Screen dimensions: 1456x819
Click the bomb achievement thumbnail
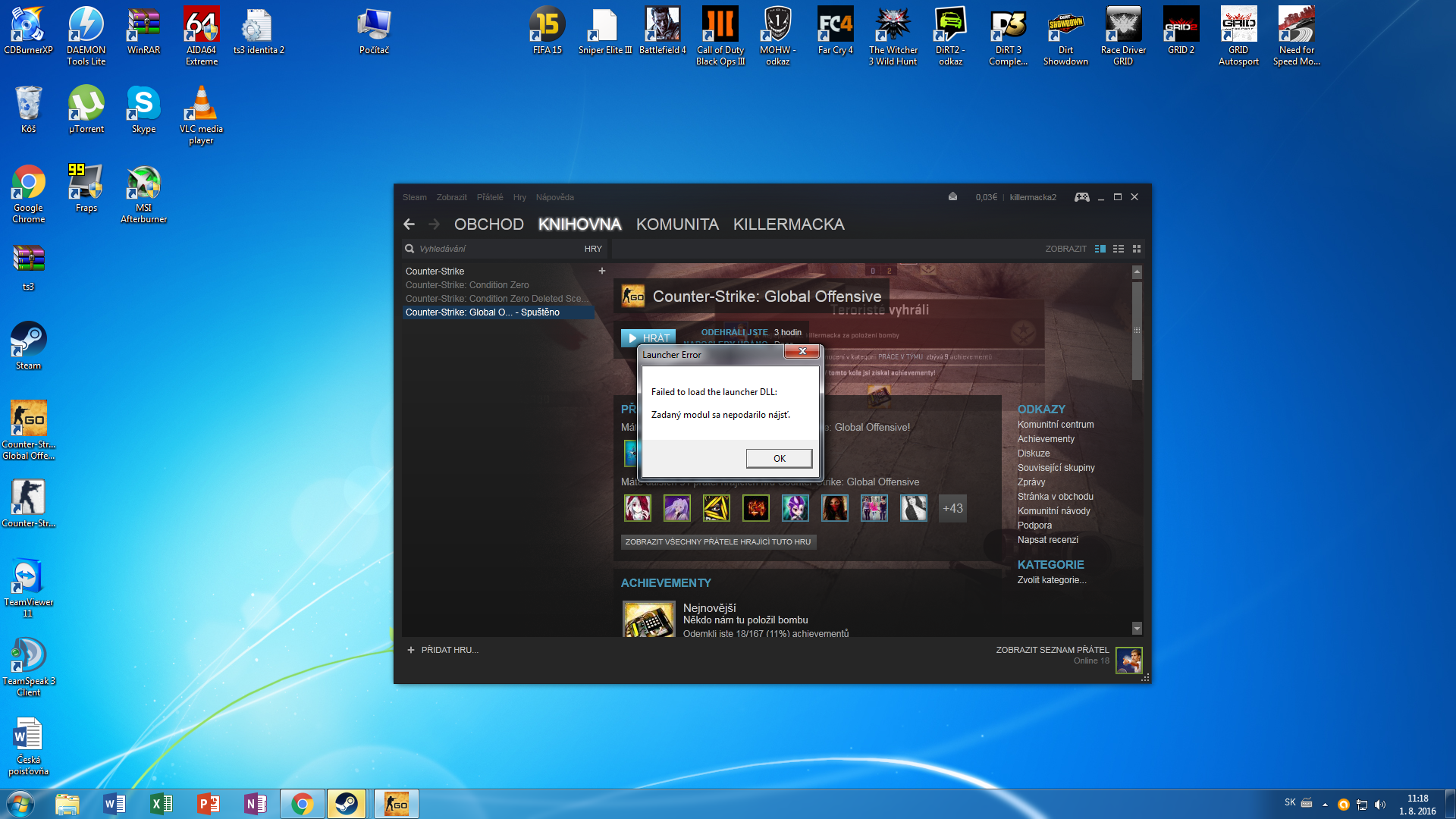(x=649, y=619)
